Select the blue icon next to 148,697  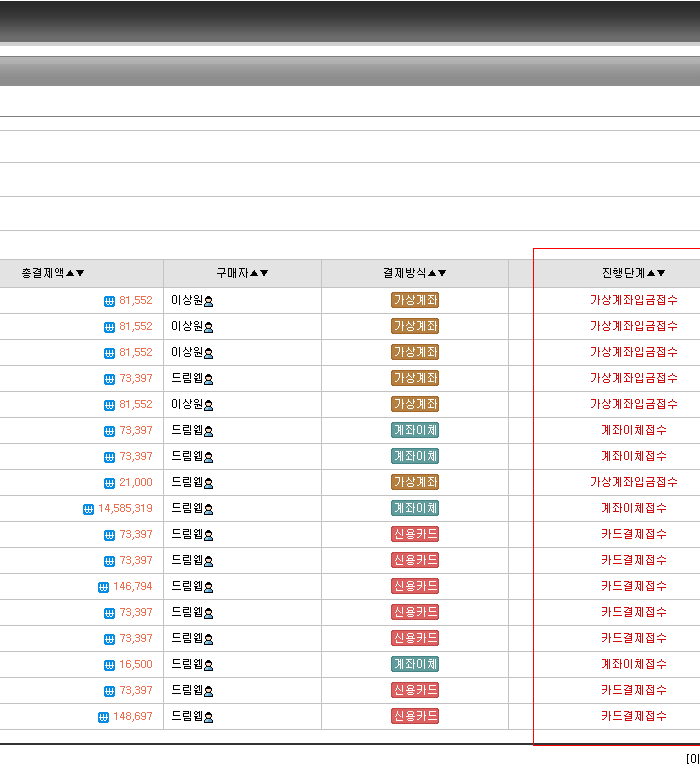[103, 717]
